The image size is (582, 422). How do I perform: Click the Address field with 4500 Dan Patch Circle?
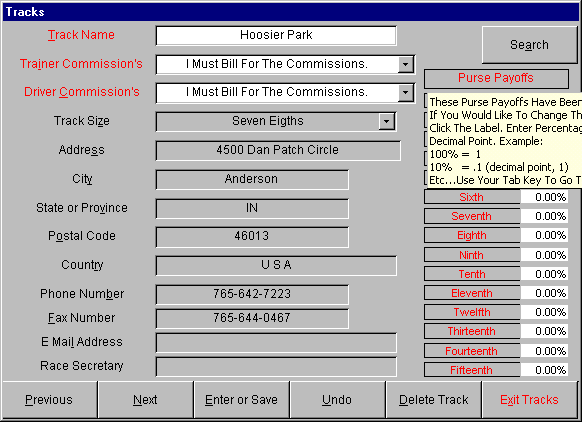tap(278, 150)
